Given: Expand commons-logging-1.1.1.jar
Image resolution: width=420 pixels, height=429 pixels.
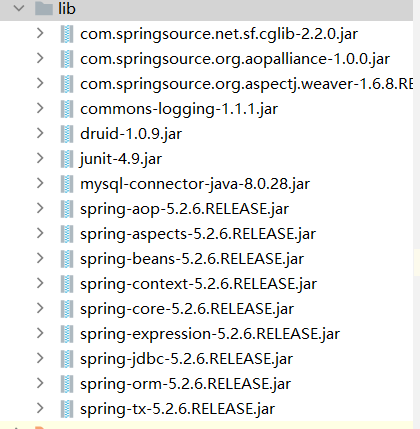Looking at the screenshot, I should (x=40, y=108).
